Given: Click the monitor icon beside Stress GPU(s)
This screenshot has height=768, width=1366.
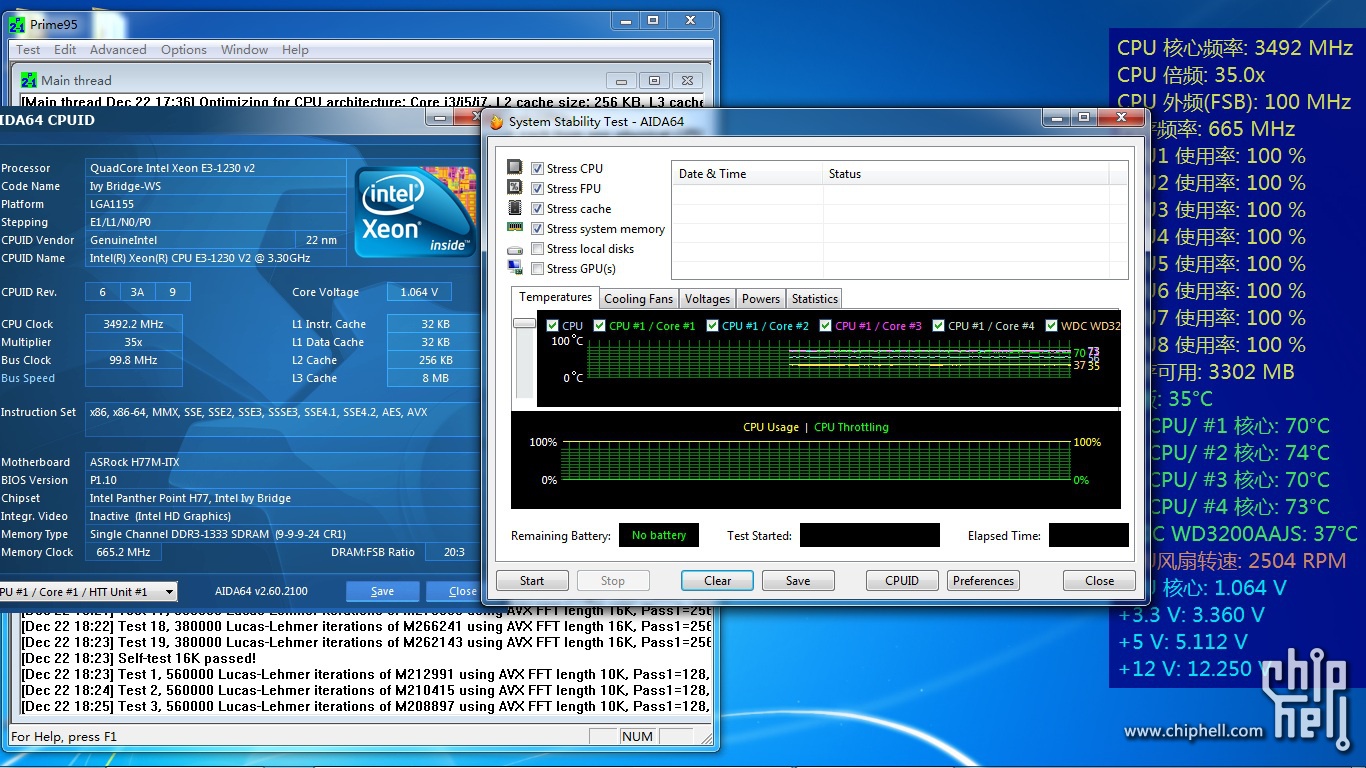Looking at the screenshot, I should (515, 268).
